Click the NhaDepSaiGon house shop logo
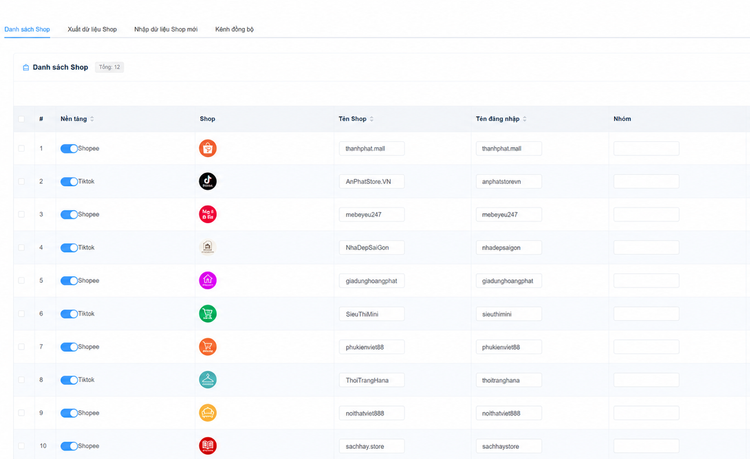The image size is (750, 459). coord(208,247)
